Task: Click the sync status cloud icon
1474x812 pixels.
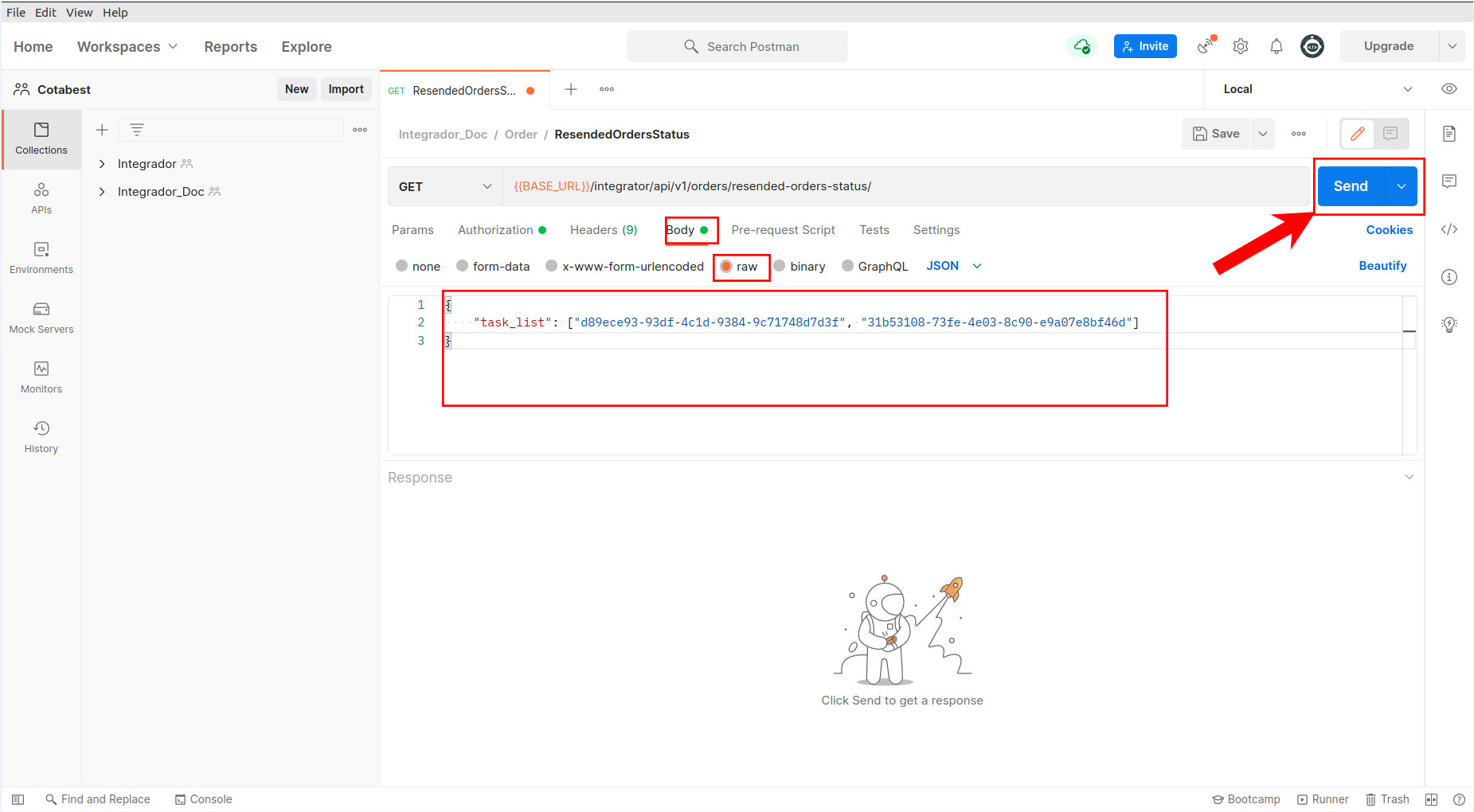Action: 1081,46
